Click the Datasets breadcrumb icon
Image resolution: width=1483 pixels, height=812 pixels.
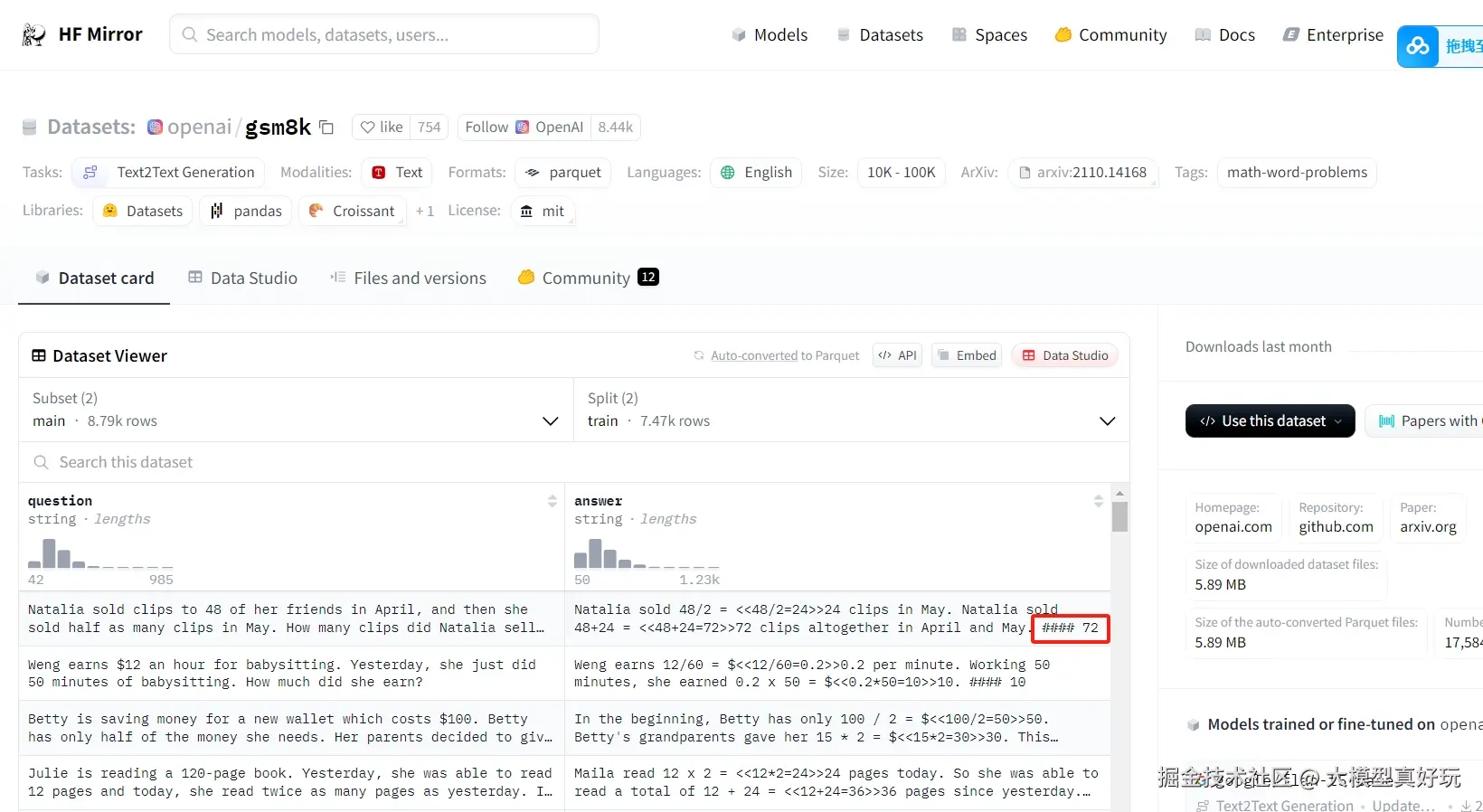30,127
